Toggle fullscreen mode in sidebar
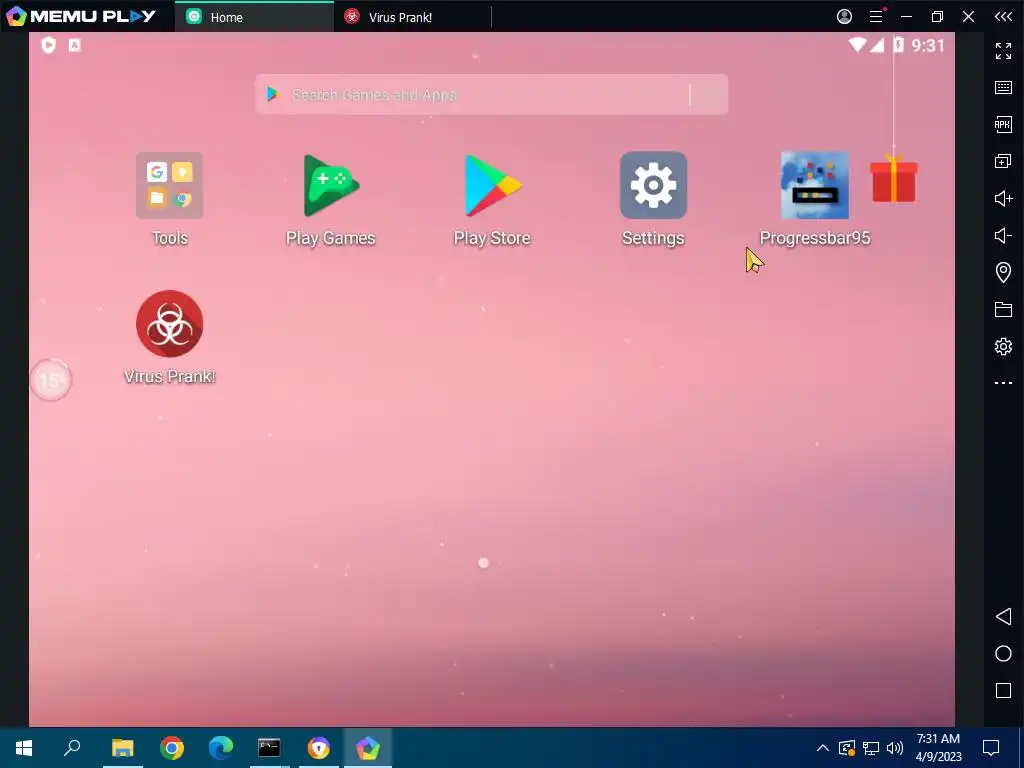This screenshot has width=1024, height=768. click(x=1003, y=50)
